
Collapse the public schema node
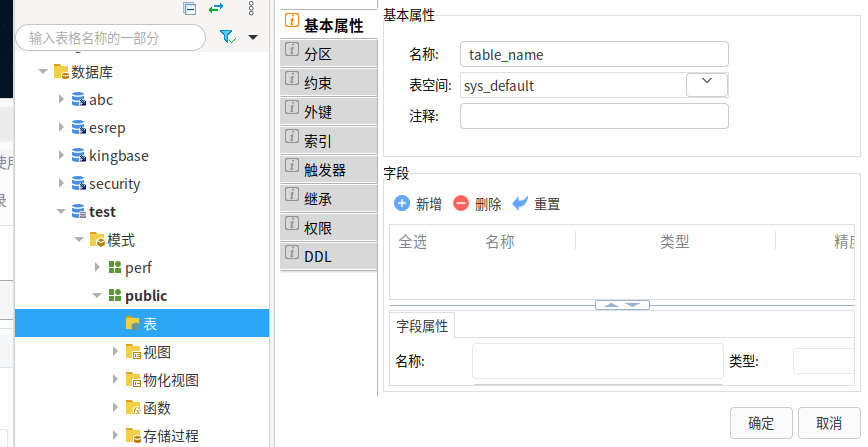click(x=97, y=296)
